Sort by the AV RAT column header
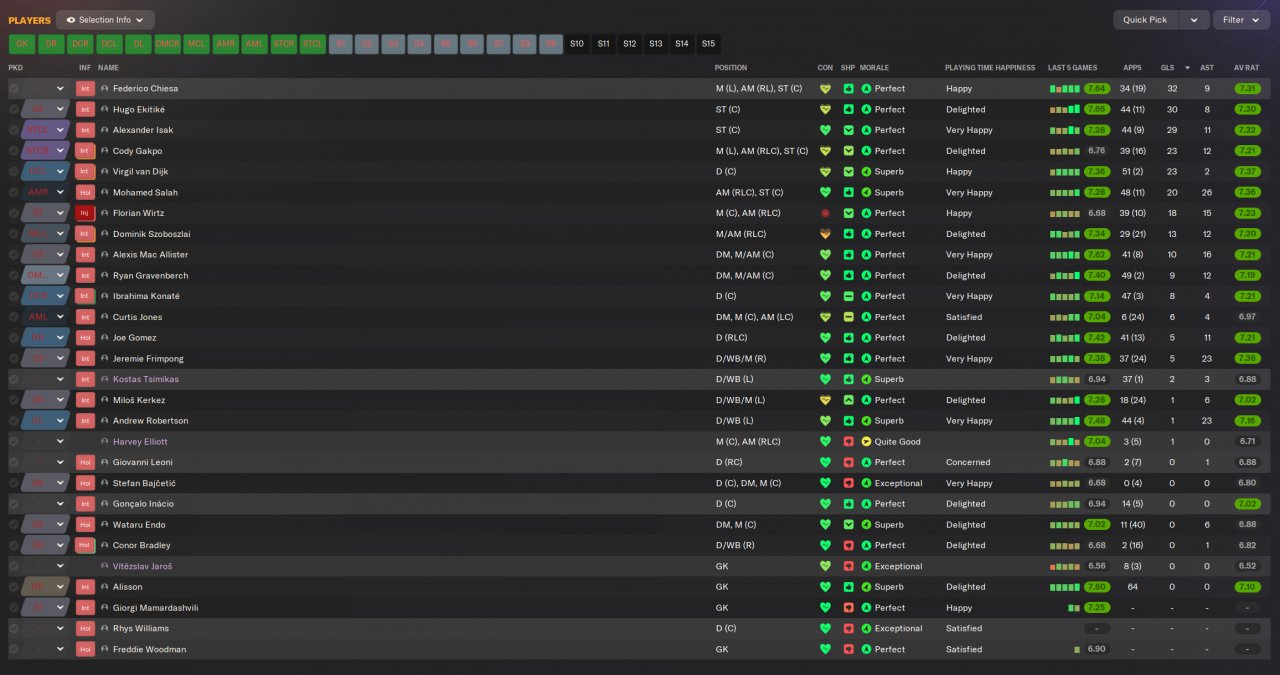 pyautogui.click(x=1247, y=68)
